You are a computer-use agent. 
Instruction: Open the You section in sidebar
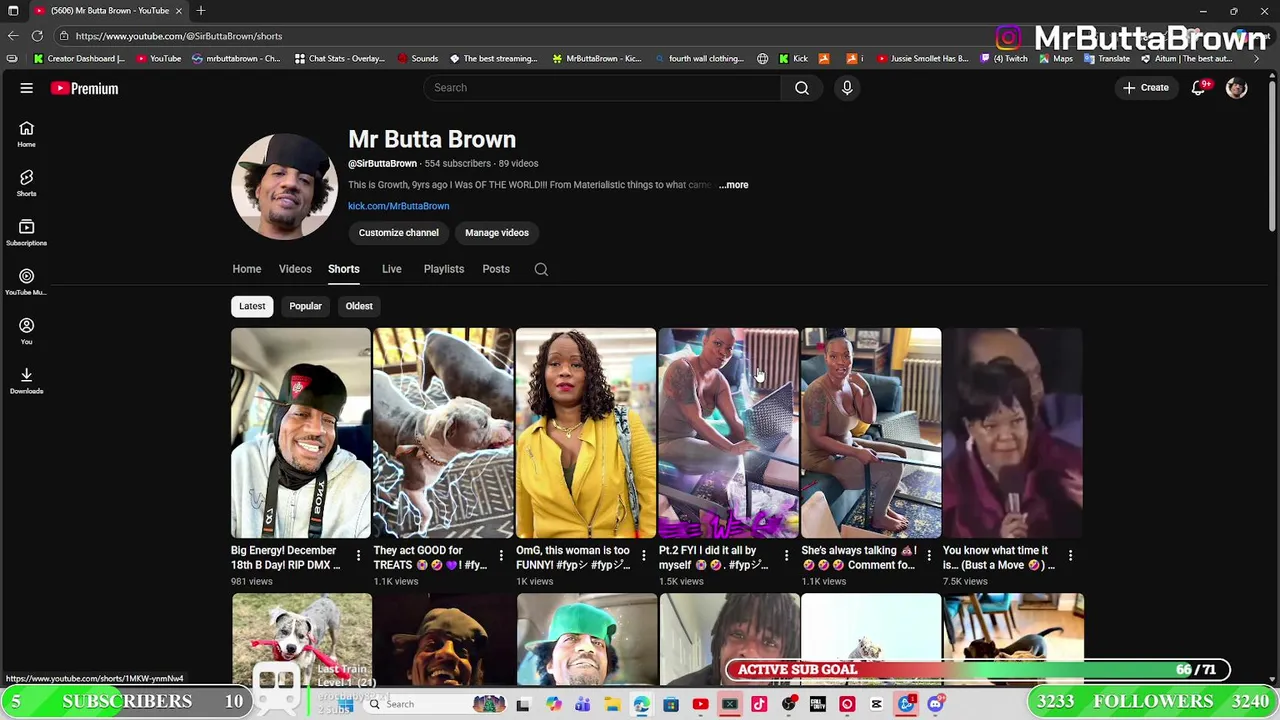[26, 331]
